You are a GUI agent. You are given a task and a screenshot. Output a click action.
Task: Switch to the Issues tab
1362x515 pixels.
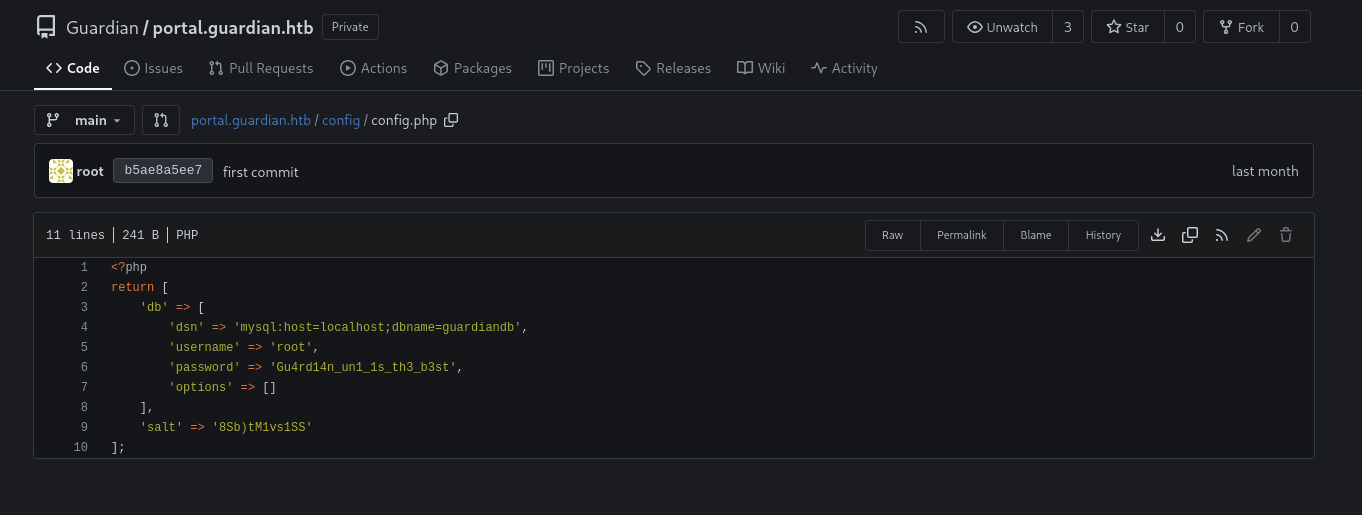(153, 68)
